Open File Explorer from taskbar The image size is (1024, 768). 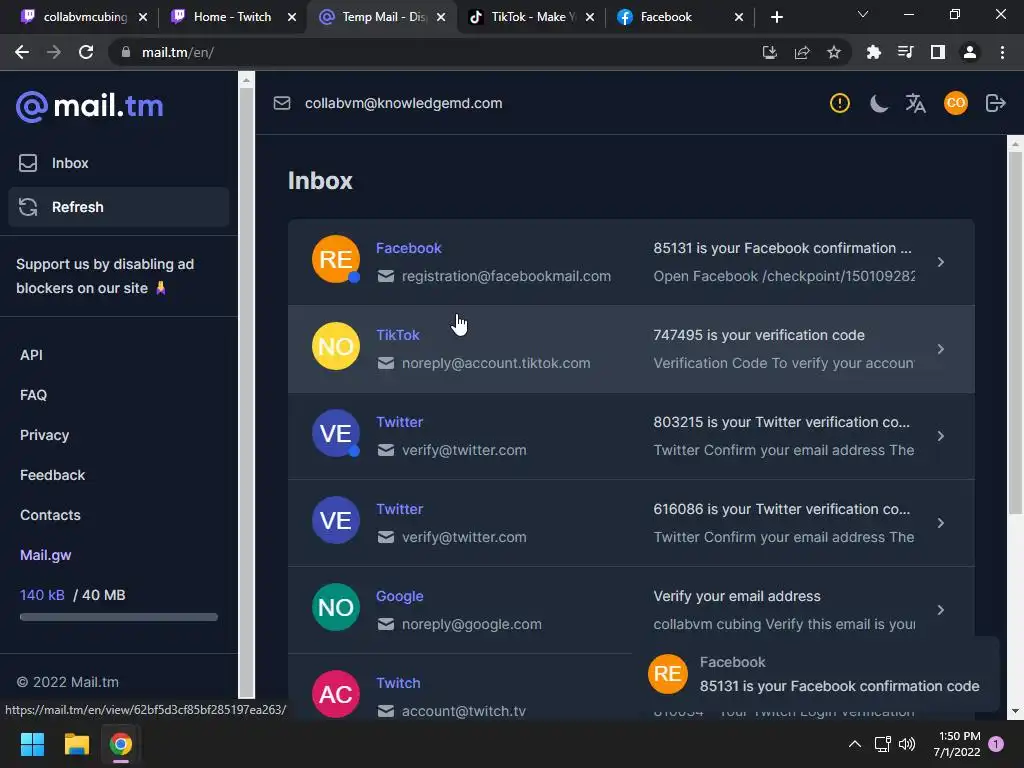tap(76, 744)
